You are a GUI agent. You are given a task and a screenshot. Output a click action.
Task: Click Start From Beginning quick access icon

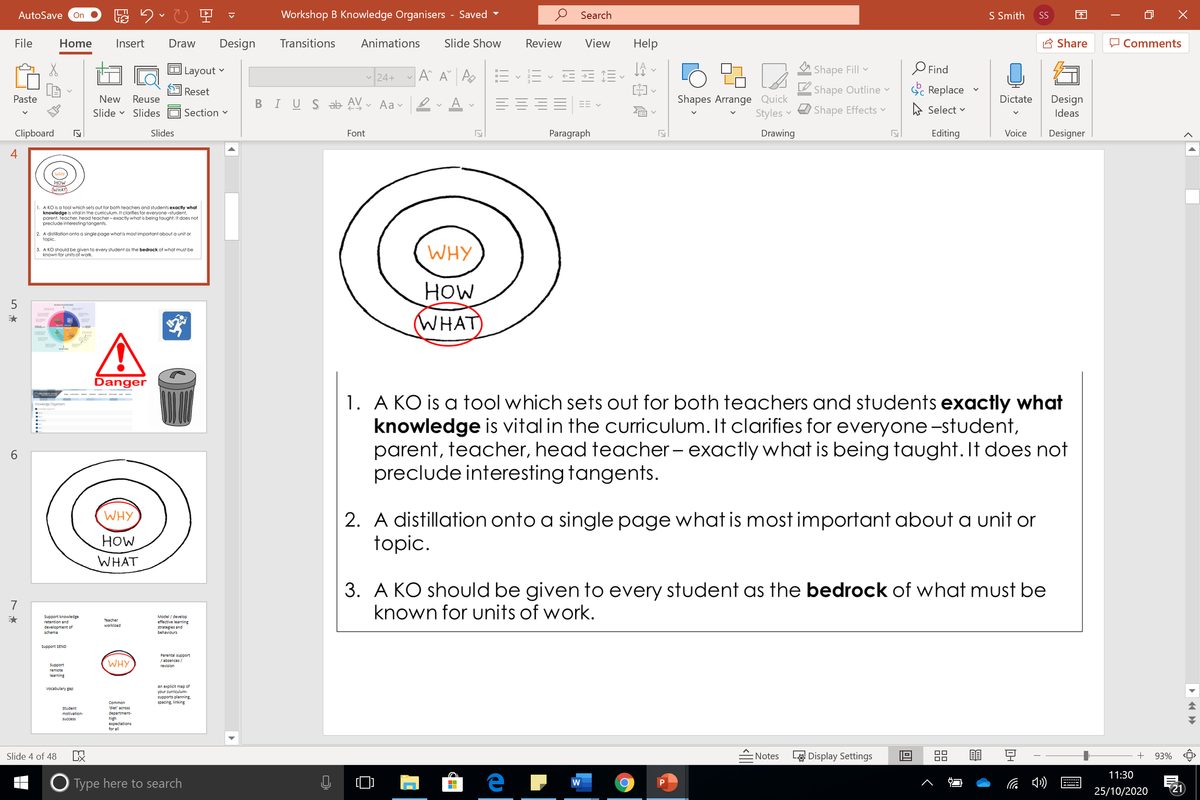[x=207, y=15]
